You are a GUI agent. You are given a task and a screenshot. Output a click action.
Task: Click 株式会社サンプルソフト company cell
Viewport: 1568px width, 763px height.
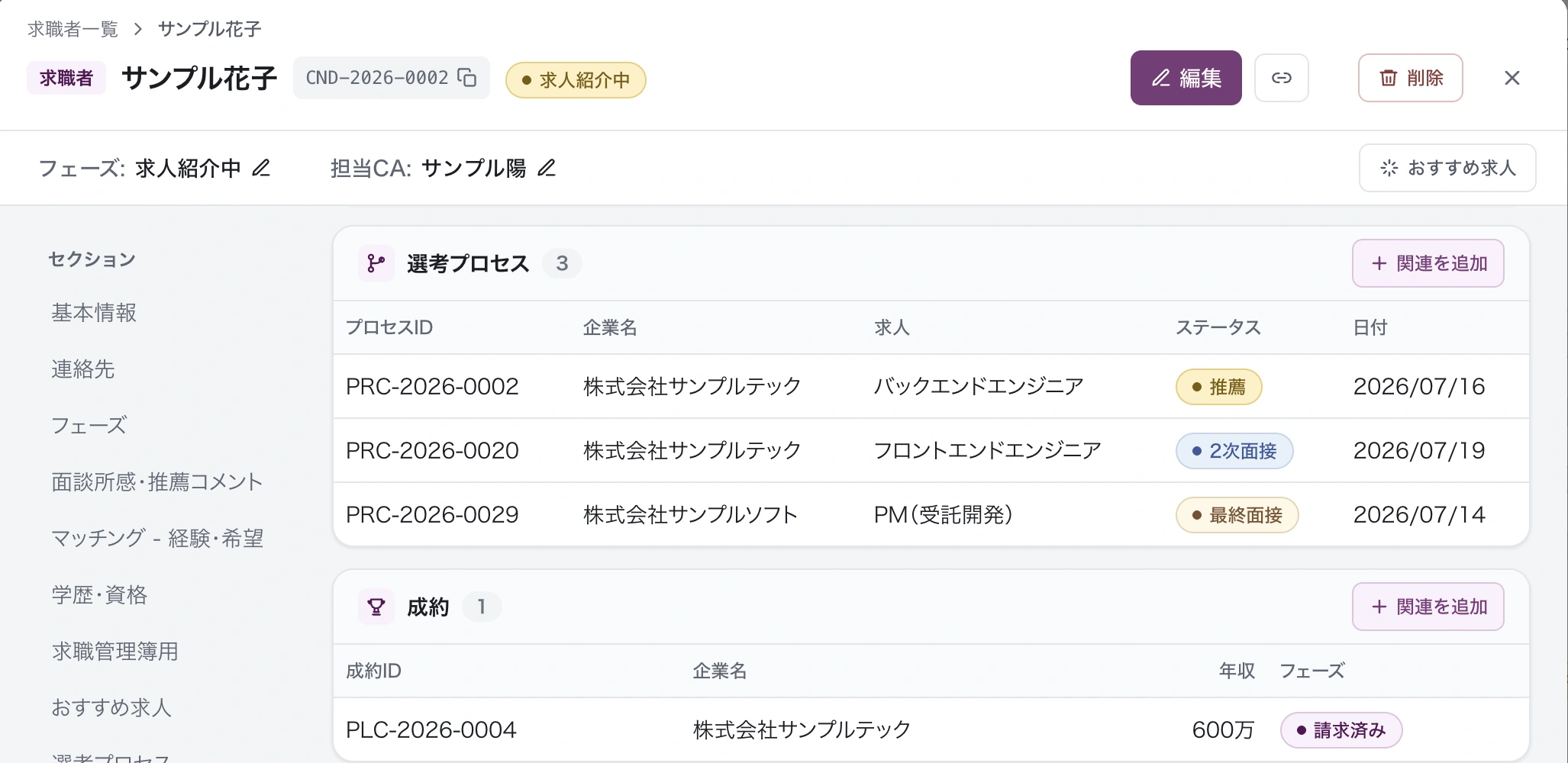pos(691,515)
